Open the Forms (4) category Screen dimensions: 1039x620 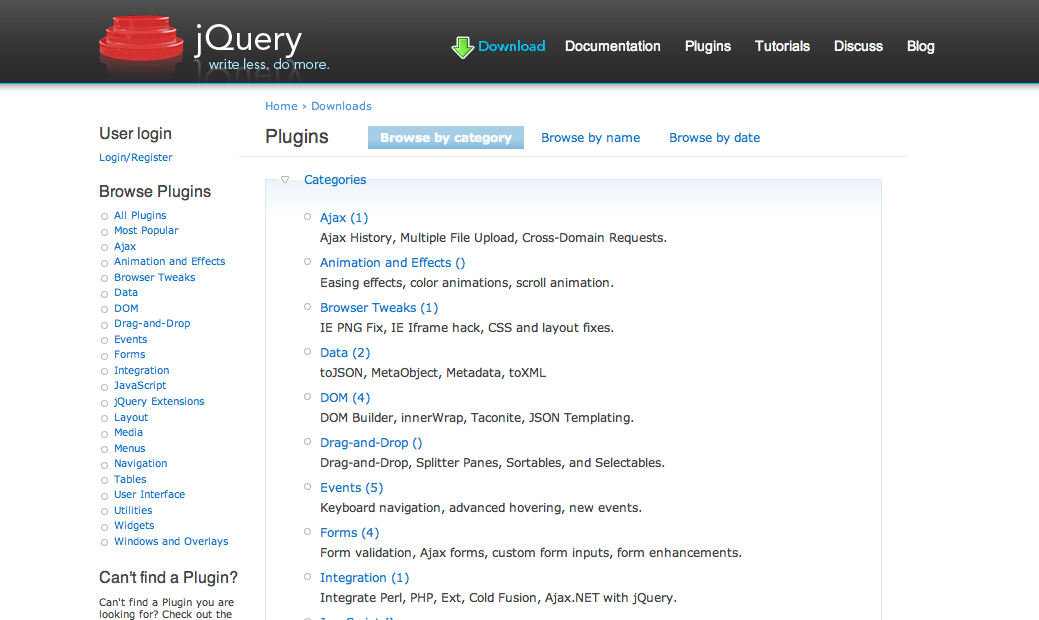(x=349, y=533)
